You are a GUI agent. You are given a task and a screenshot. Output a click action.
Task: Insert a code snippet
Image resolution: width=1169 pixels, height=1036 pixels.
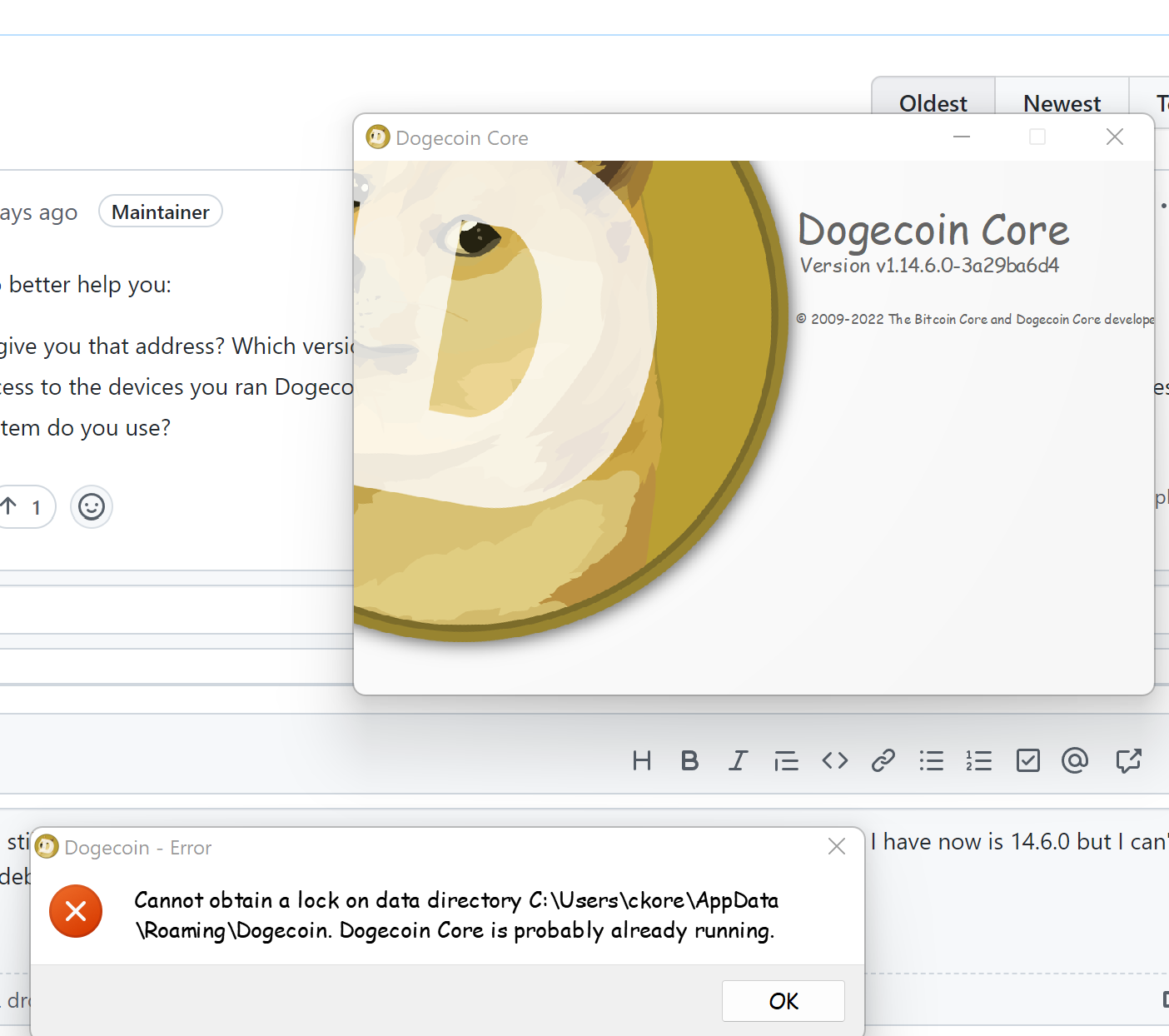point(834,760)
